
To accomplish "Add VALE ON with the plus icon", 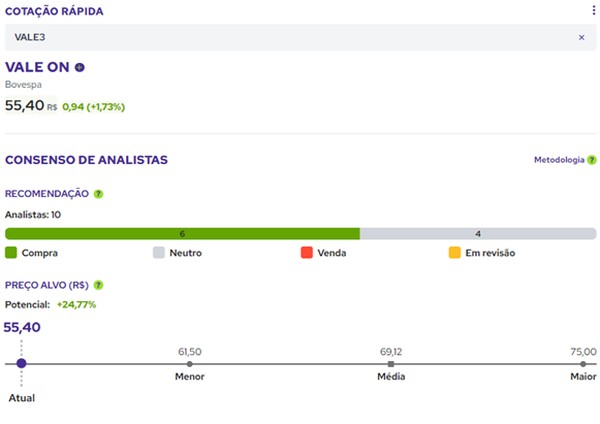I will pos(80,68).
